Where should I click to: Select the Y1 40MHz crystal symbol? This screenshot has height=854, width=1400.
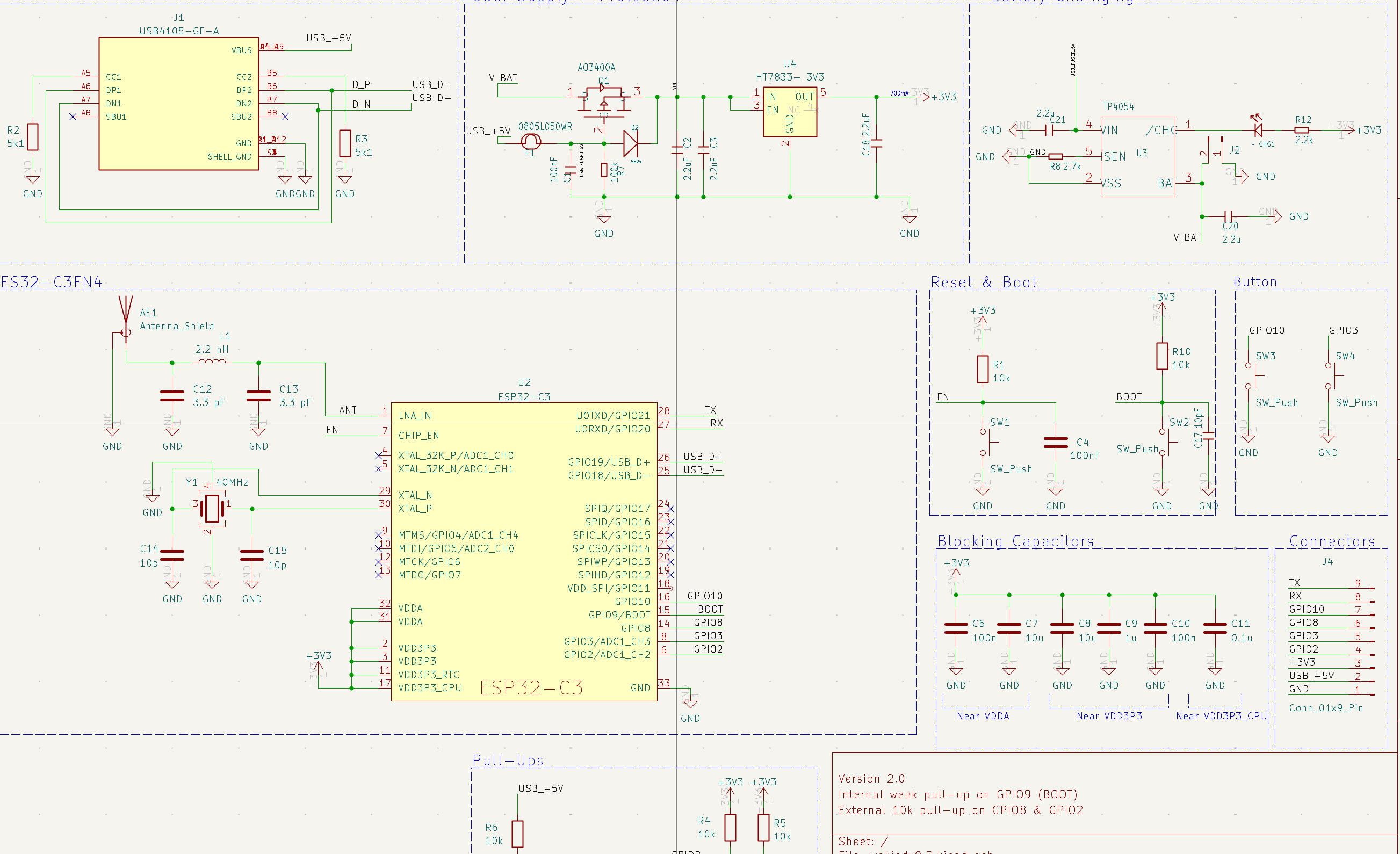pyautogui.click(x=212, y=508)
